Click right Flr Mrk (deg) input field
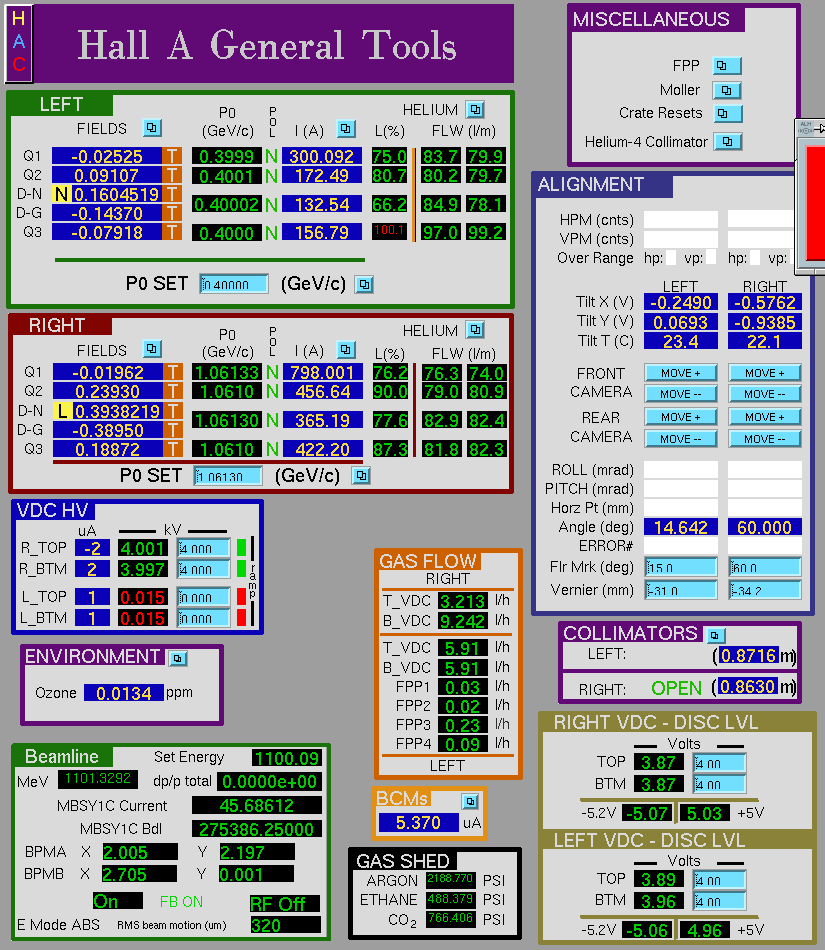The width and height of the screenshot is (825, 950). click(764, 567)
